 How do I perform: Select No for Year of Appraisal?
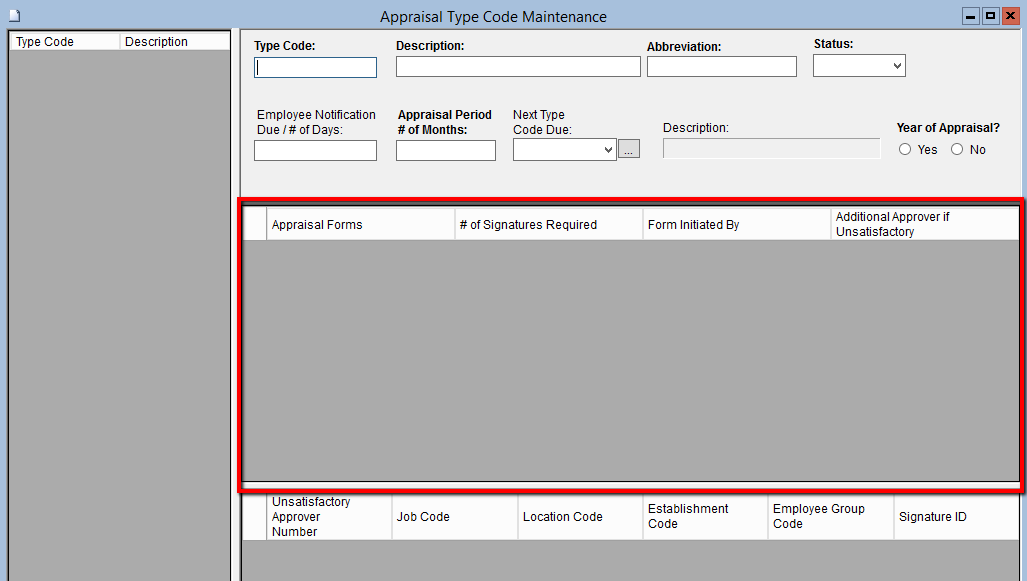click(957, 150)
